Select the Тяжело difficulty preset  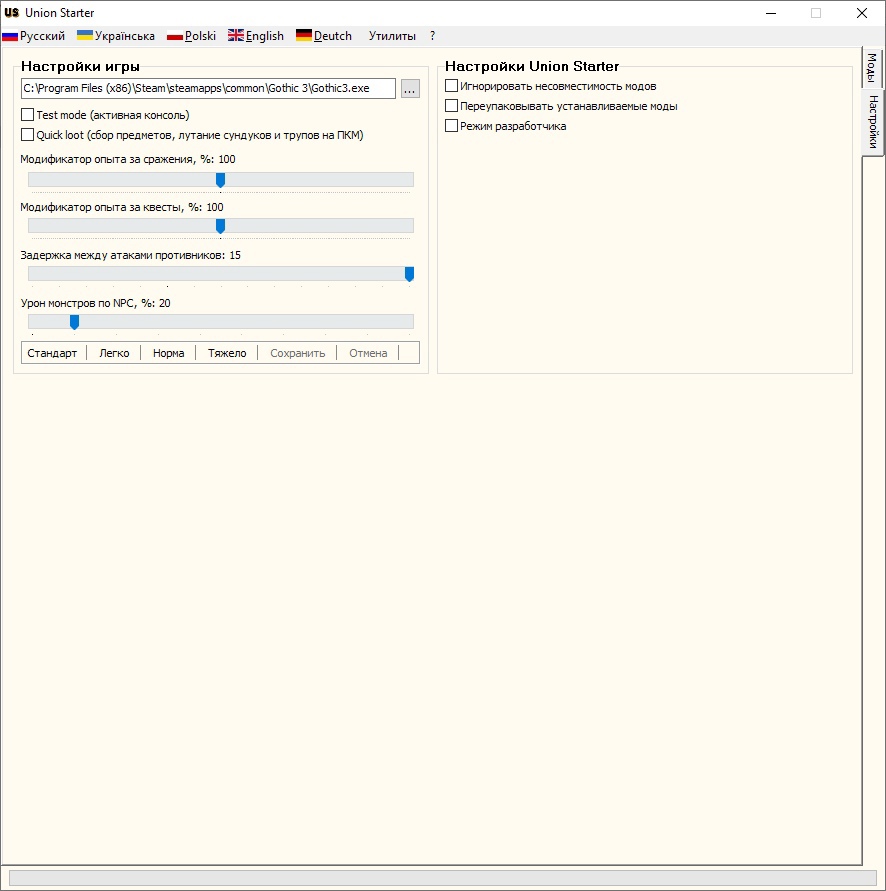[x=227, y=353]
